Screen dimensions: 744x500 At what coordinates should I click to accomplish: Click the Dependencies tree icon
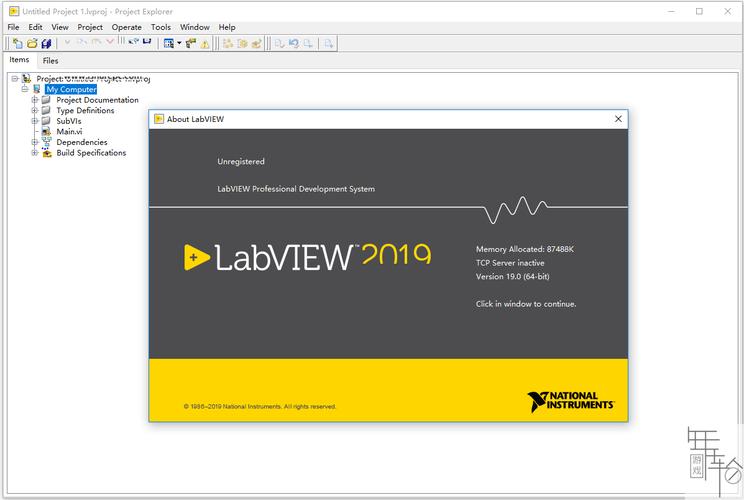(46, 142)
